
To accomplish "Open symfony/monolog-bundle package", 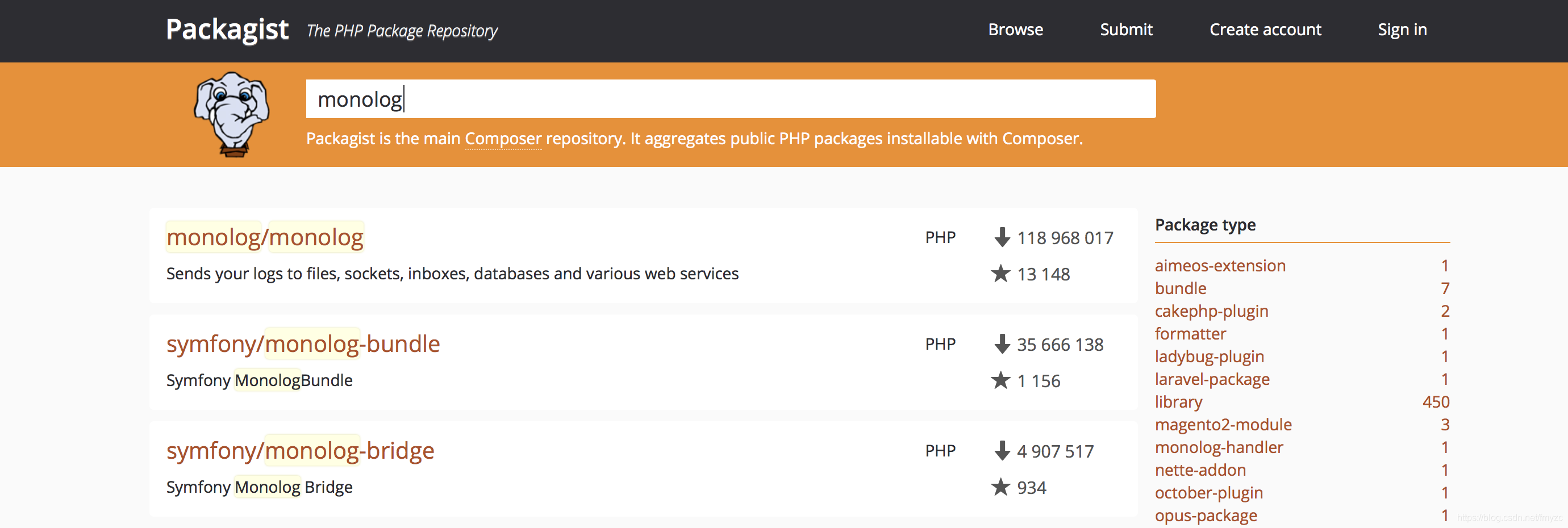I will click(x=303, y=344).
